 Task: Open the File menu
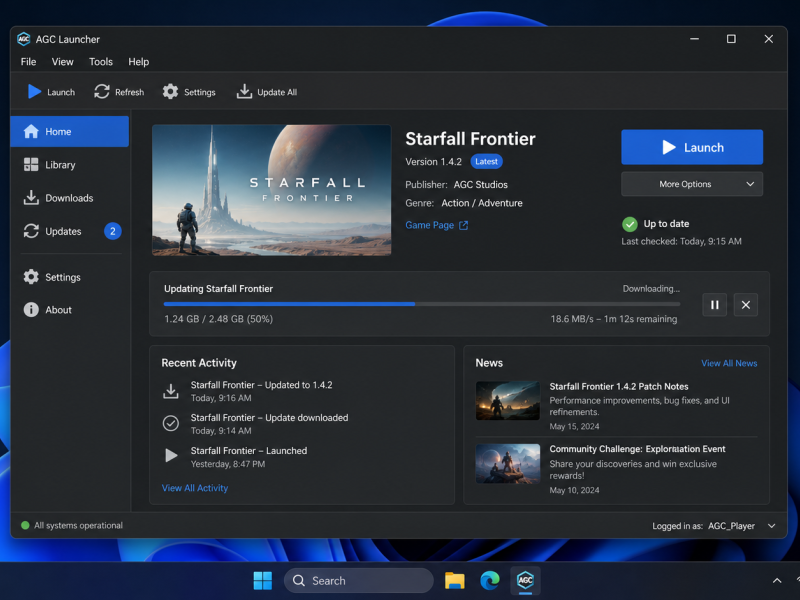(x=29, y=62)
